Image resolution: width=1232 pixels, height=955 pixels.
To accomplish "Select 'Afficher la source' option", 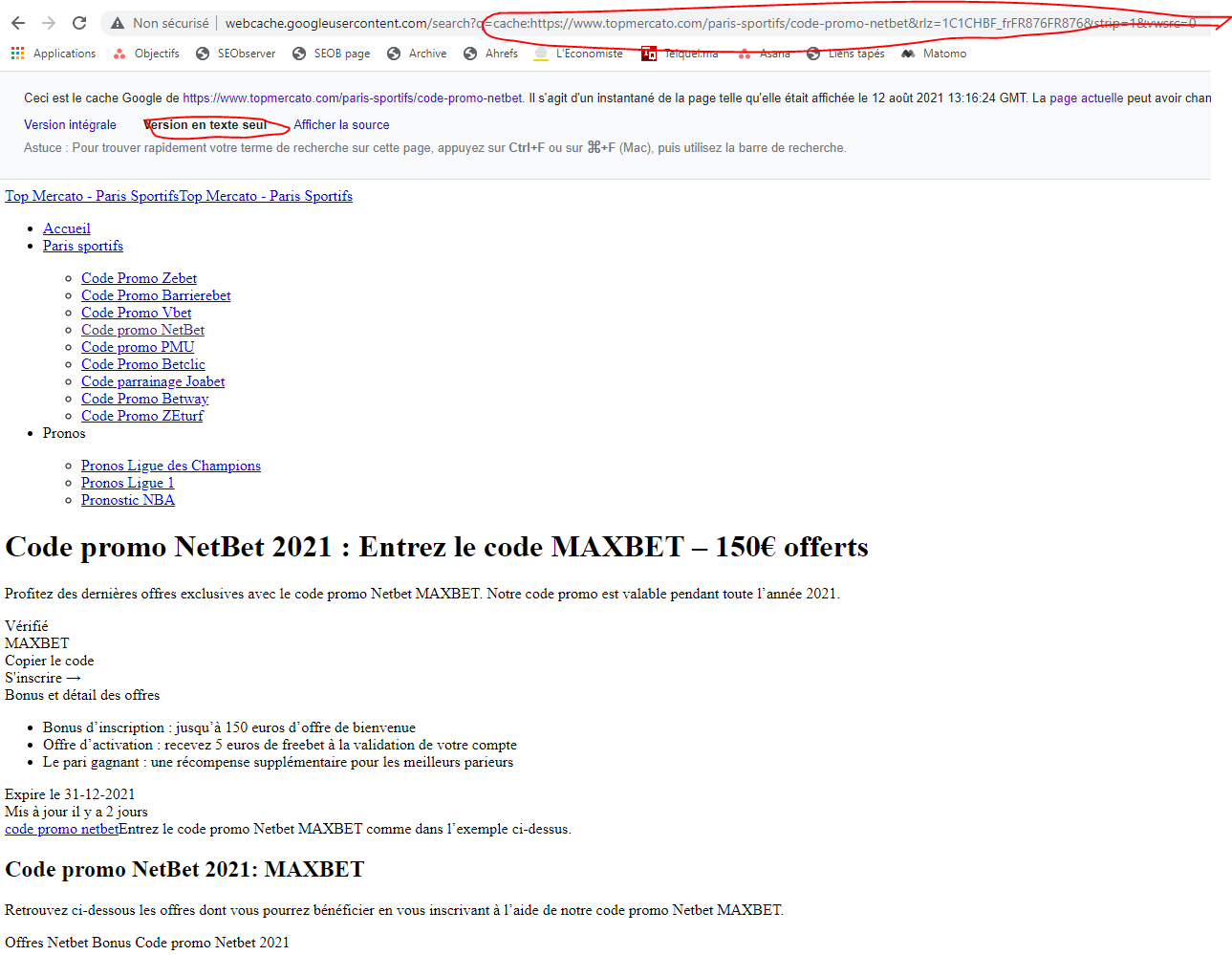I will pyautogui.click(x=341, y=125).
